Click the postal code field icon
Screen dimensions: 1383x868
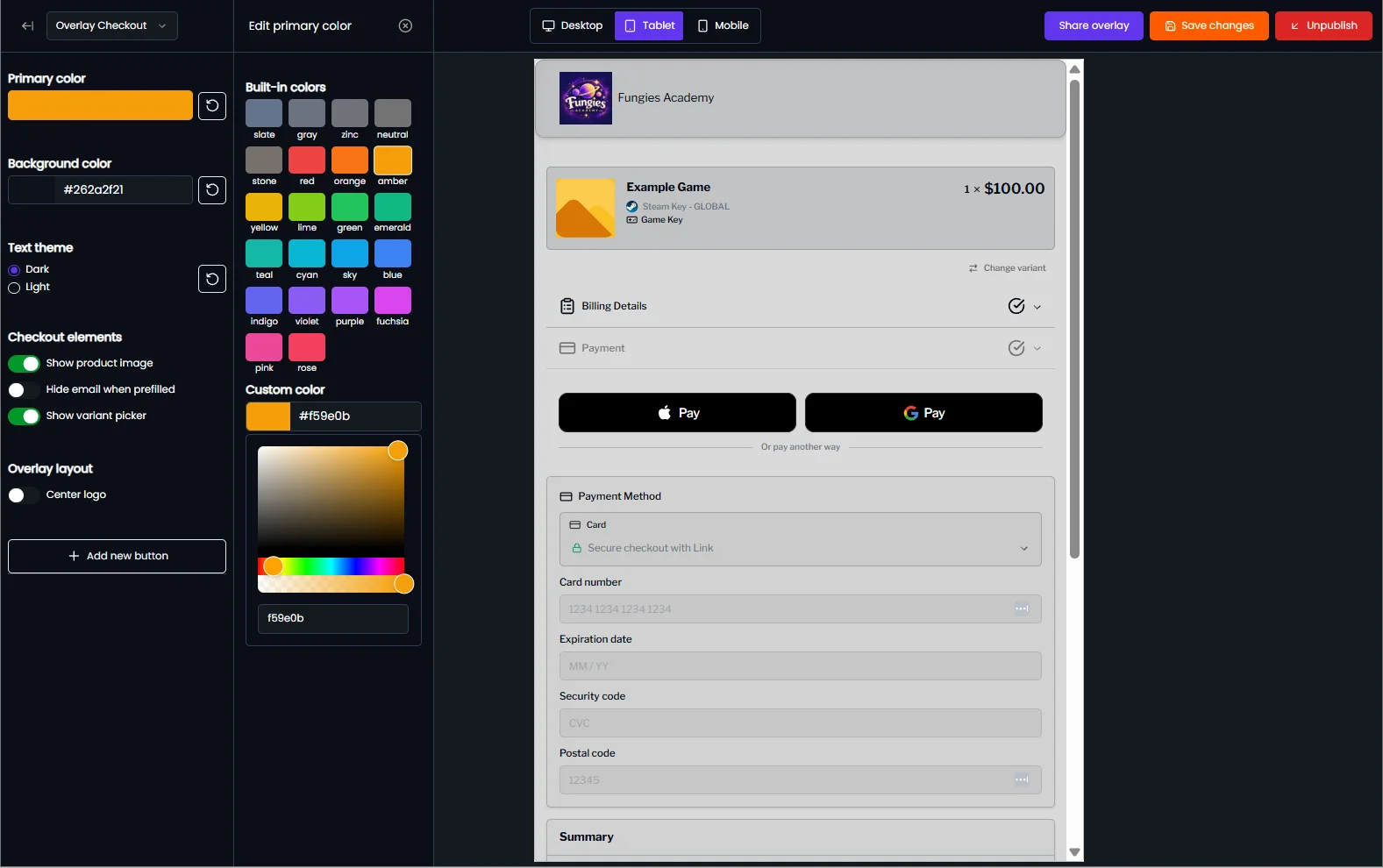pyautogui.click(x=1022, y=779)
